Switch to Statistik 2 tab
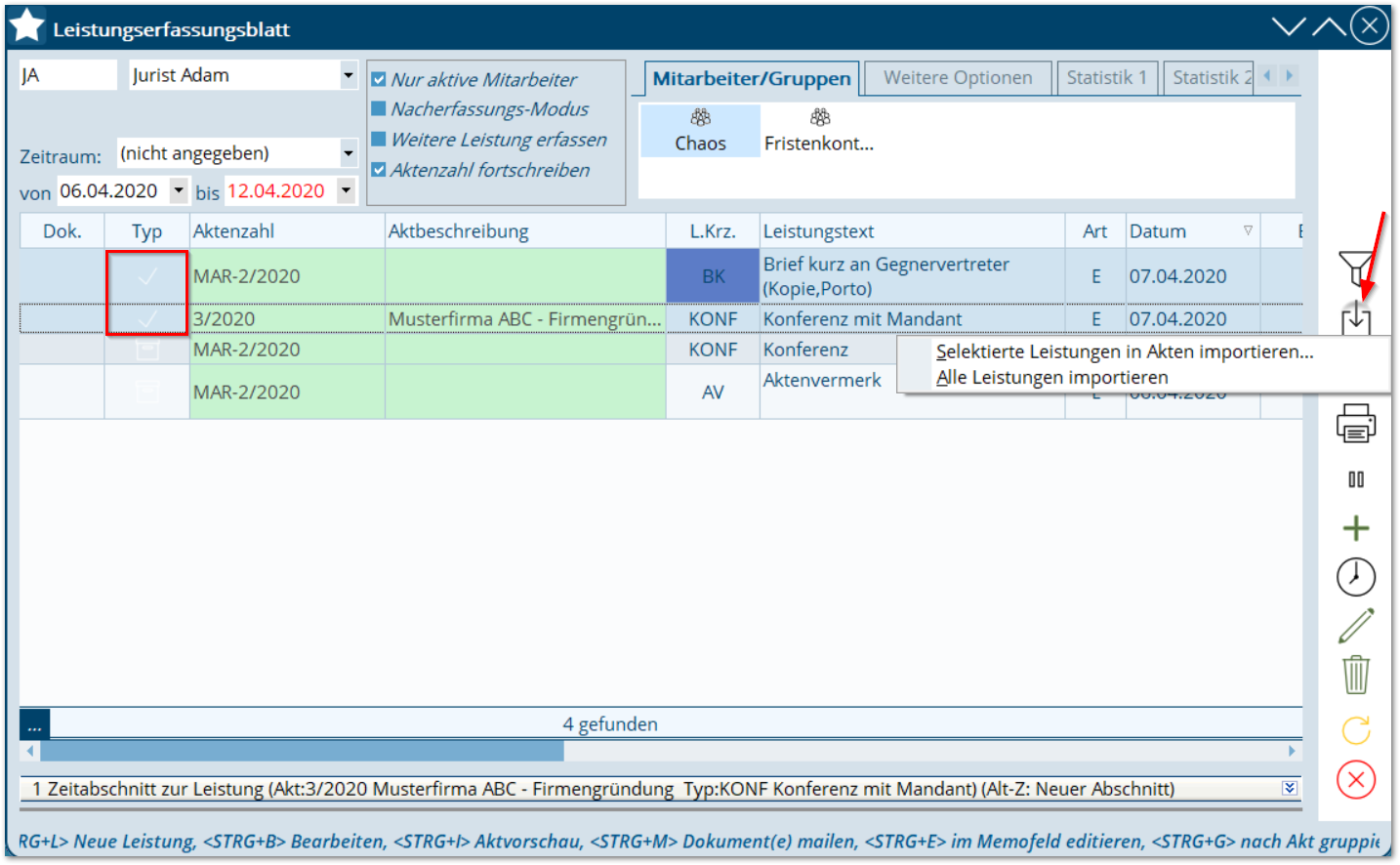The height and width of the screenshot is (865, 1400). [x=1209, y=78]
